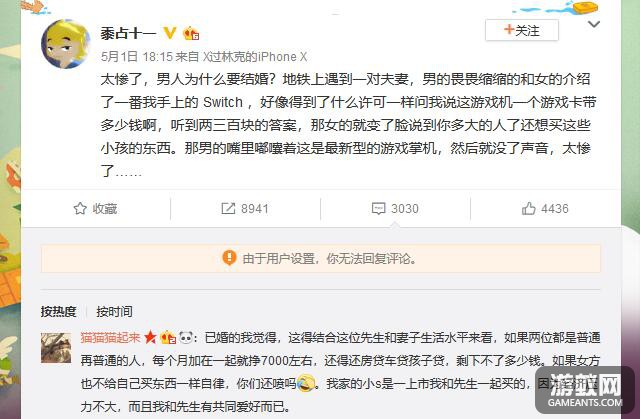The image size is (640, 419).
Task: Click the post author's avatar picture
Action: click(x=65, y=44)
